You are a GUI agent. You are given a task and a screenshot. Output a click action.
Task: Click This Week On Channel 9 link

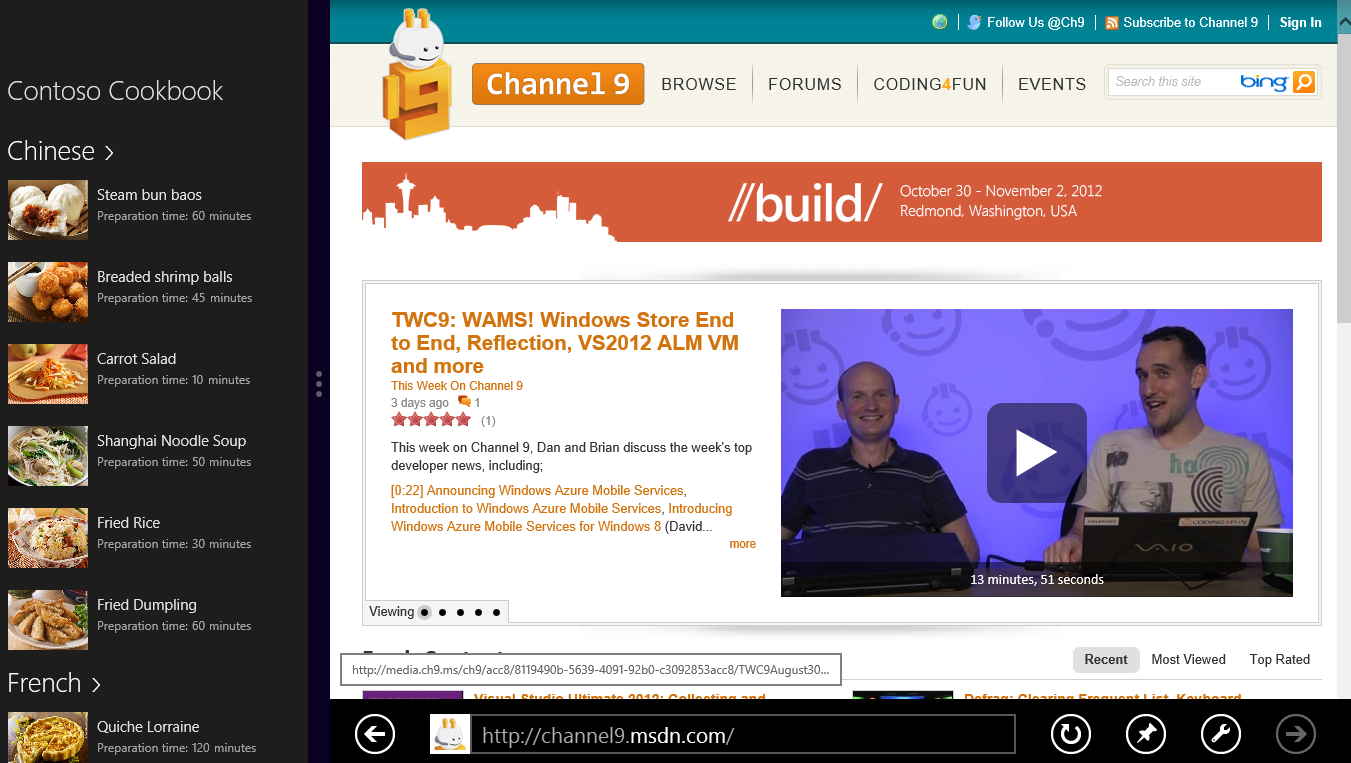pos(457,386)
